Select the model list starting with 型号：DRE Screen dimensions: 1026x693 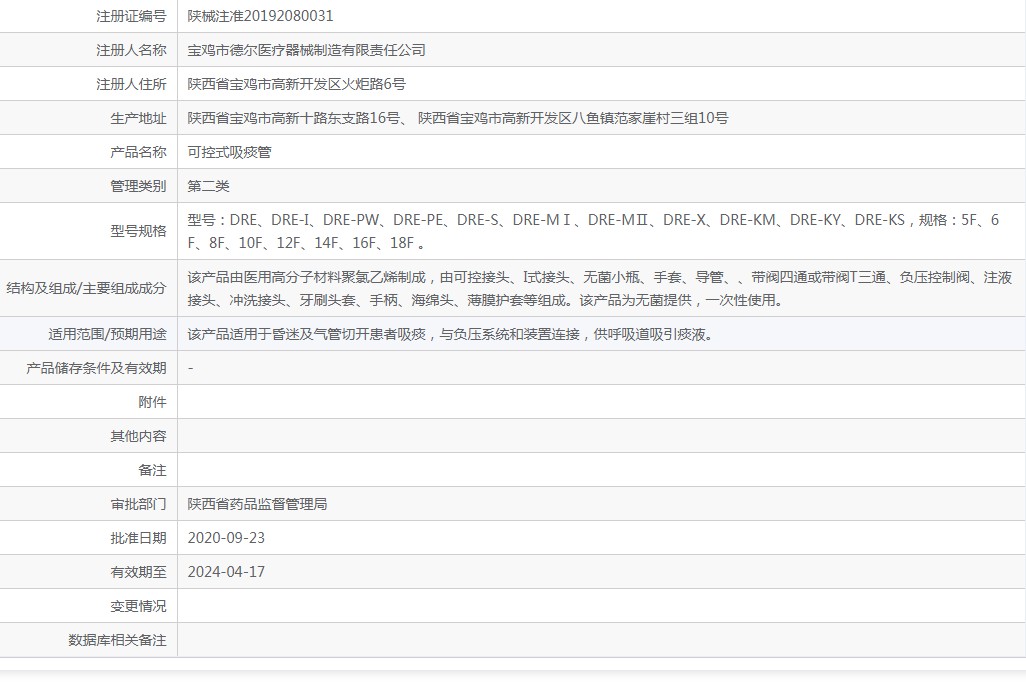(593, 231)
